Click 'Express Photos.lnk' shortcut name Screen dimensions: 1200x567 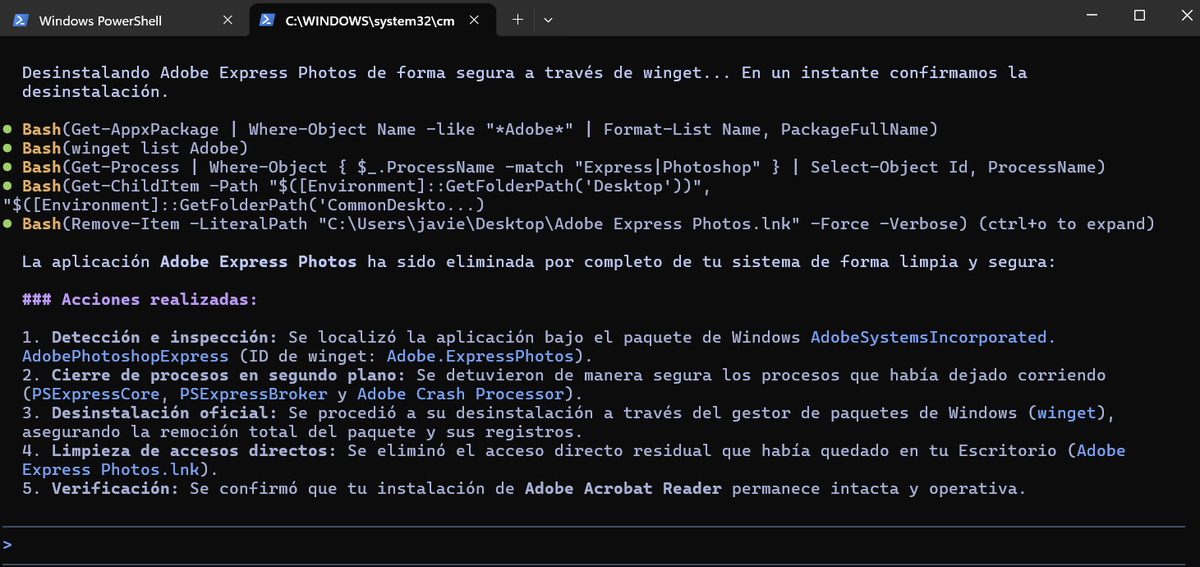110,470
